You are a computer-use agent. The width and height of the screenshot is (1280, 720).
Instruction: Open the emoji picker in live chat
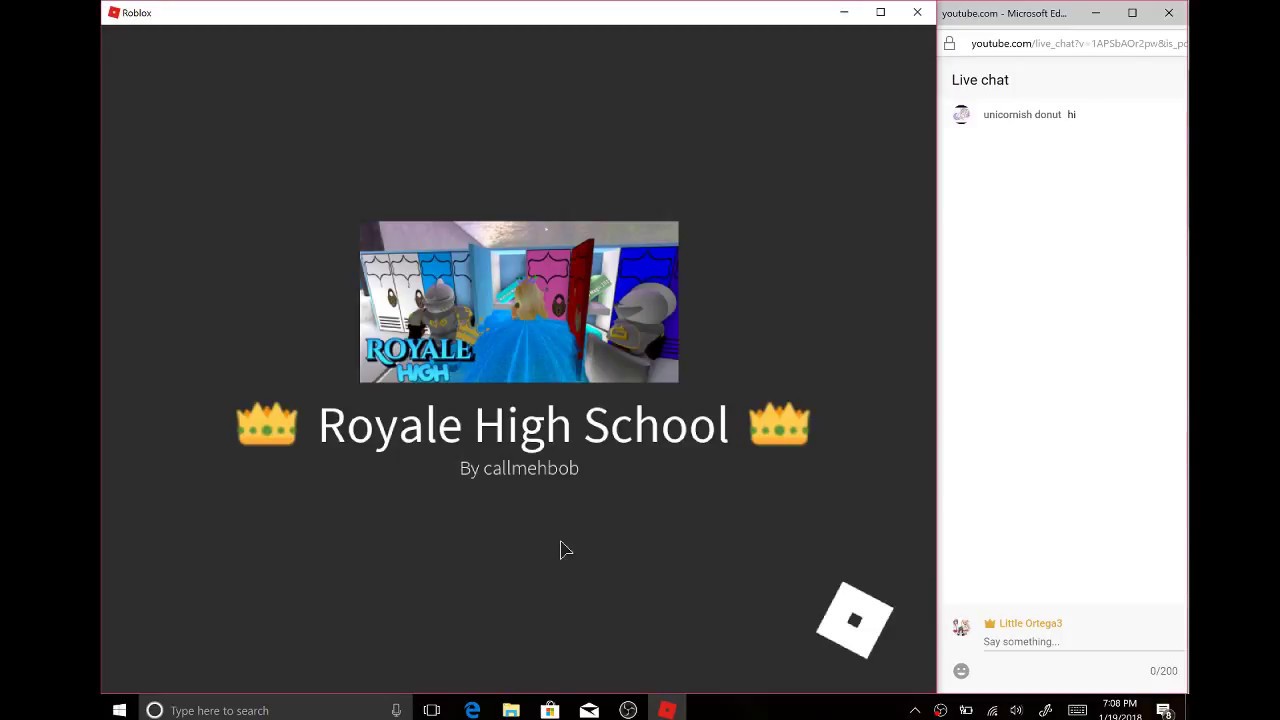tap(961, 671)
